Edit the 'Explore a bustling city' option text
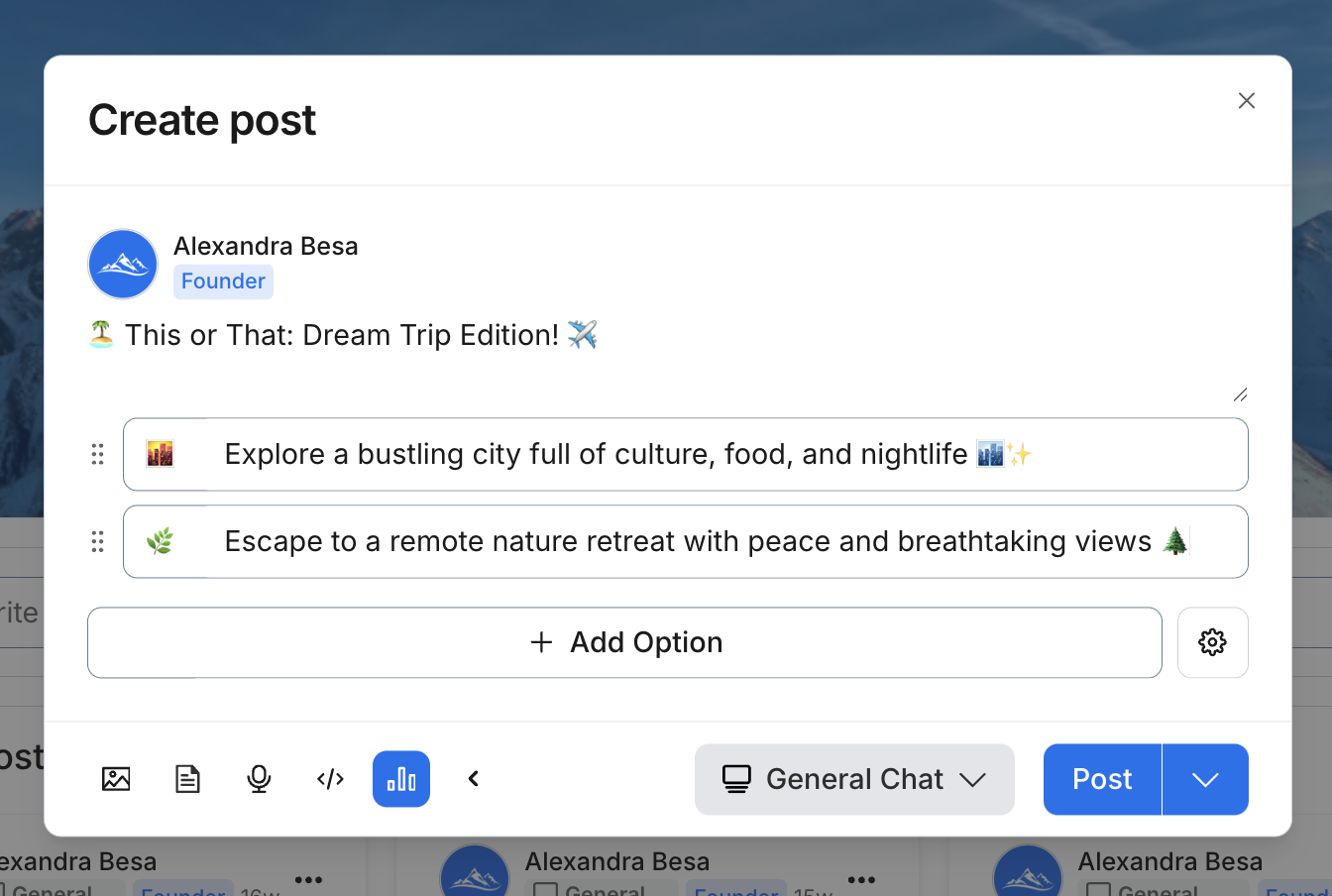The height and width of the screenshot is (896, 1332). tap(726, 454)
